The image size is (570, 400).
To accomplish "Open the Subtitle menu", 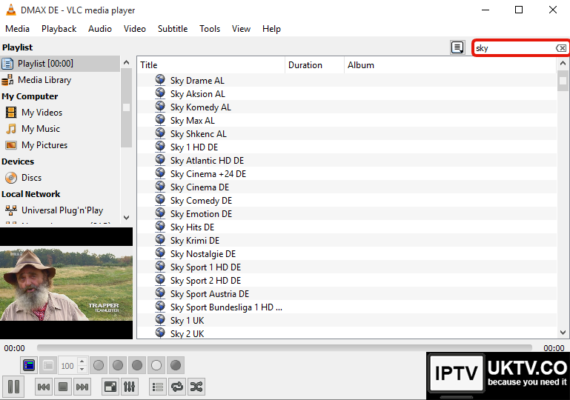I will click(173, 29).
